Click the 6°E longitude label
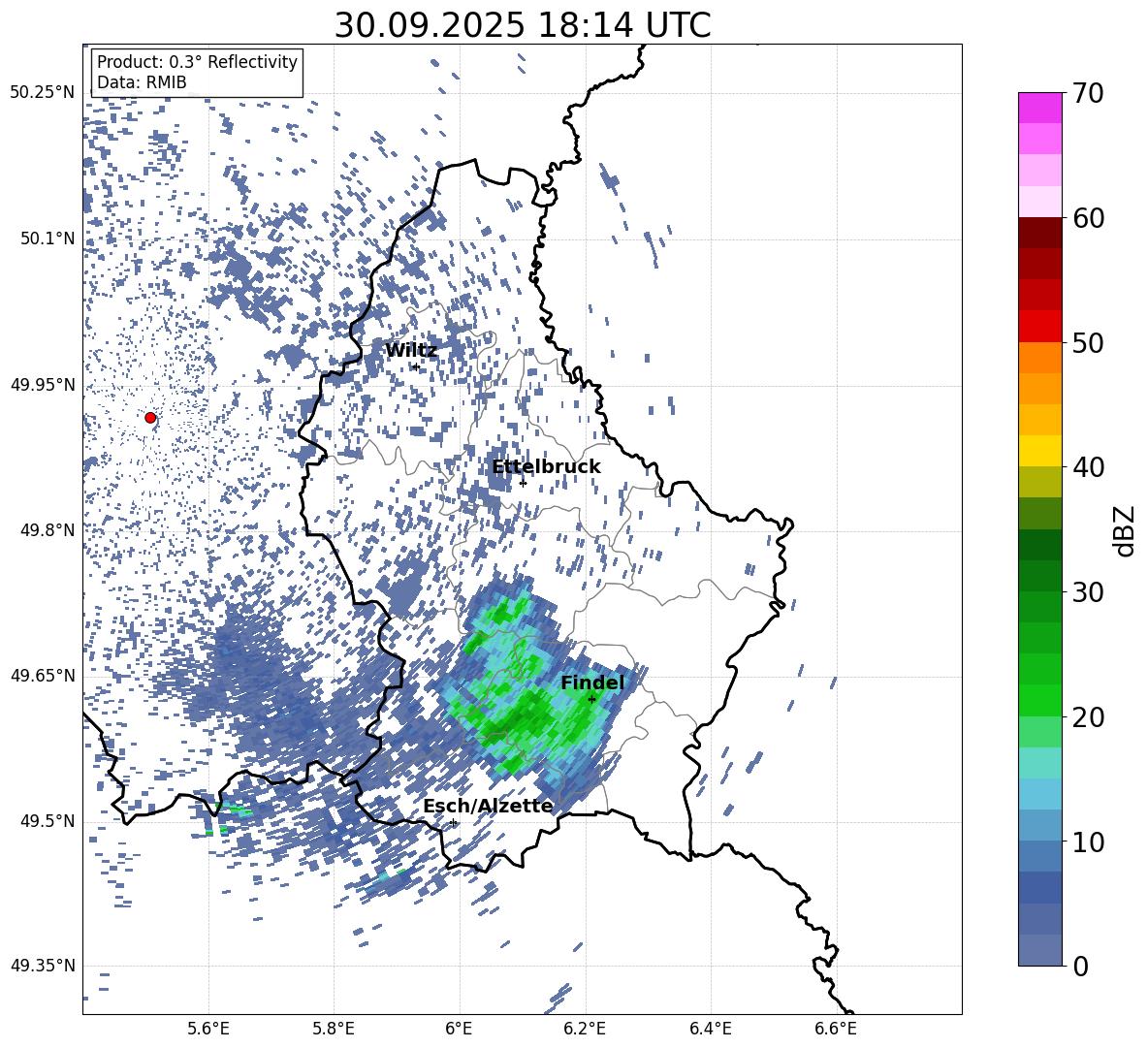The width and height of the screenshot is (1148, 1048). 459,1029
